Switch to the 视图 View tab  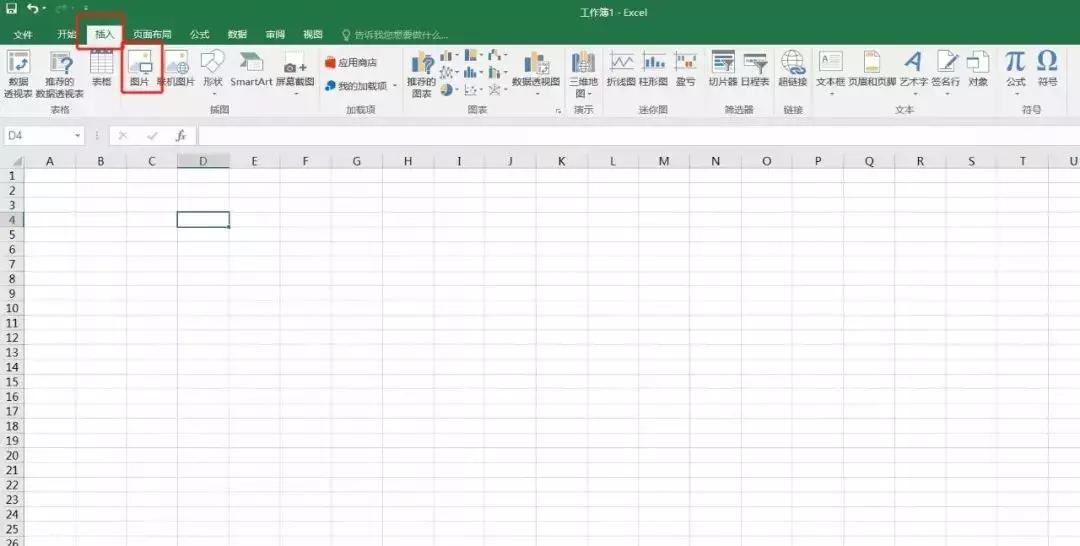pyautogui.click(x=313, y=34)
